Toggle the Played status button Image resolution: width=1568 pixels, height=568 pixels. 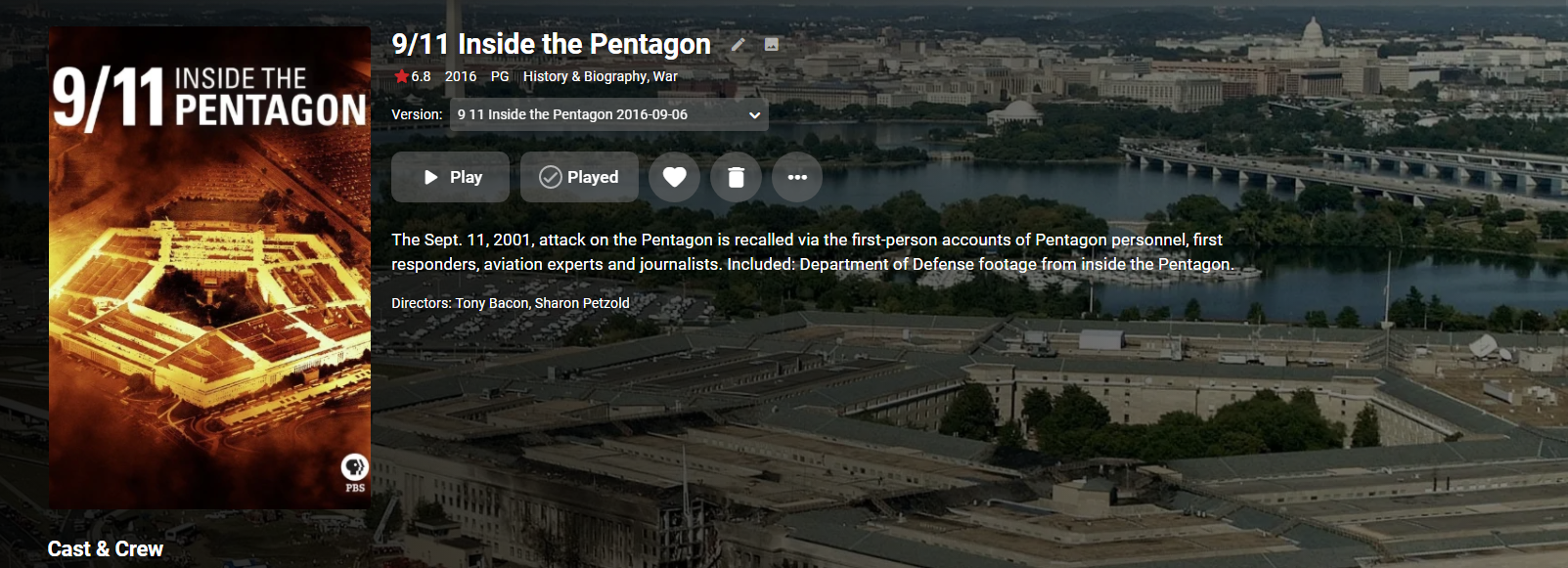pyautogui.click(x=579, y=177)
